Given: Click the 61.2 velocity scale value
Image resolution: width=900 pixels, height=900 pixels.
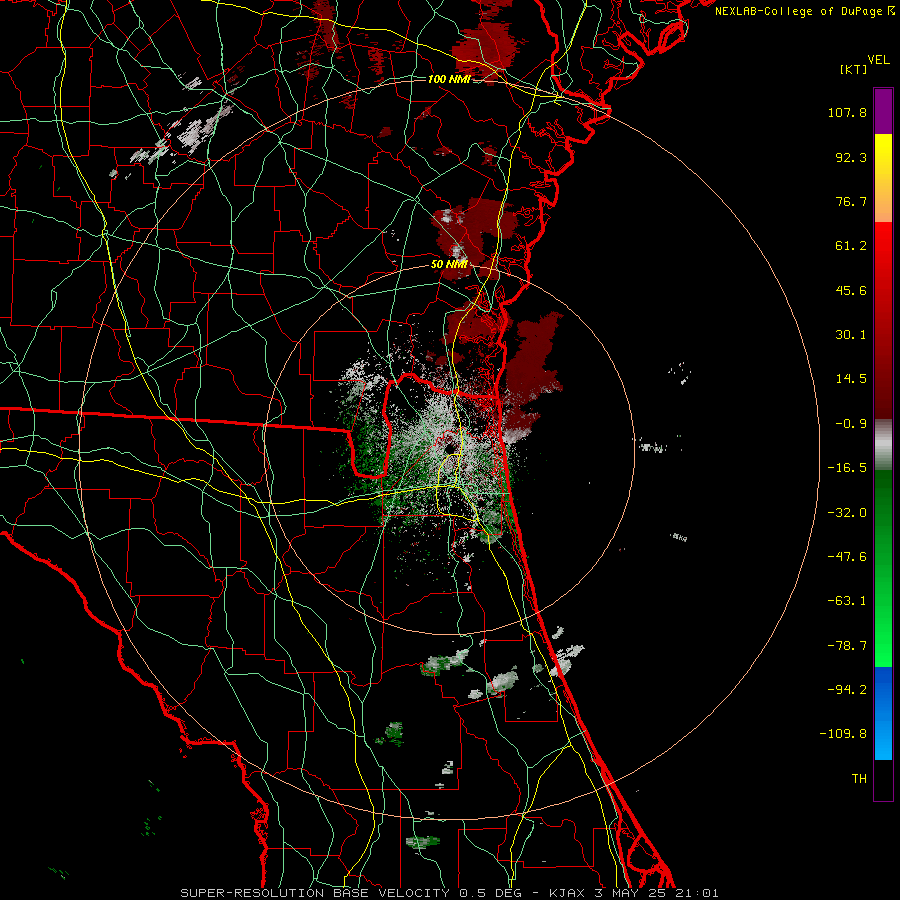Looking at the screenshot, I should coord(851,246).
